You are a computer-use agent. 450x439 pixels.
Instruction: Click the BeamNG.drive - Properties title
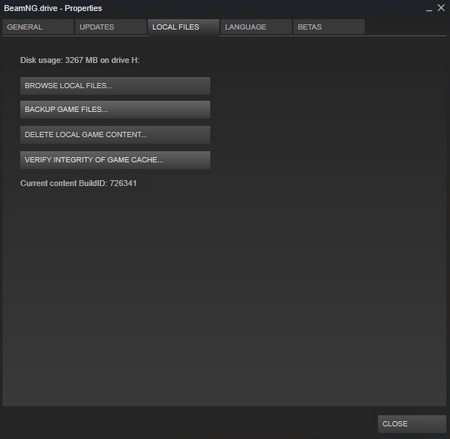[x=53, y=8]
